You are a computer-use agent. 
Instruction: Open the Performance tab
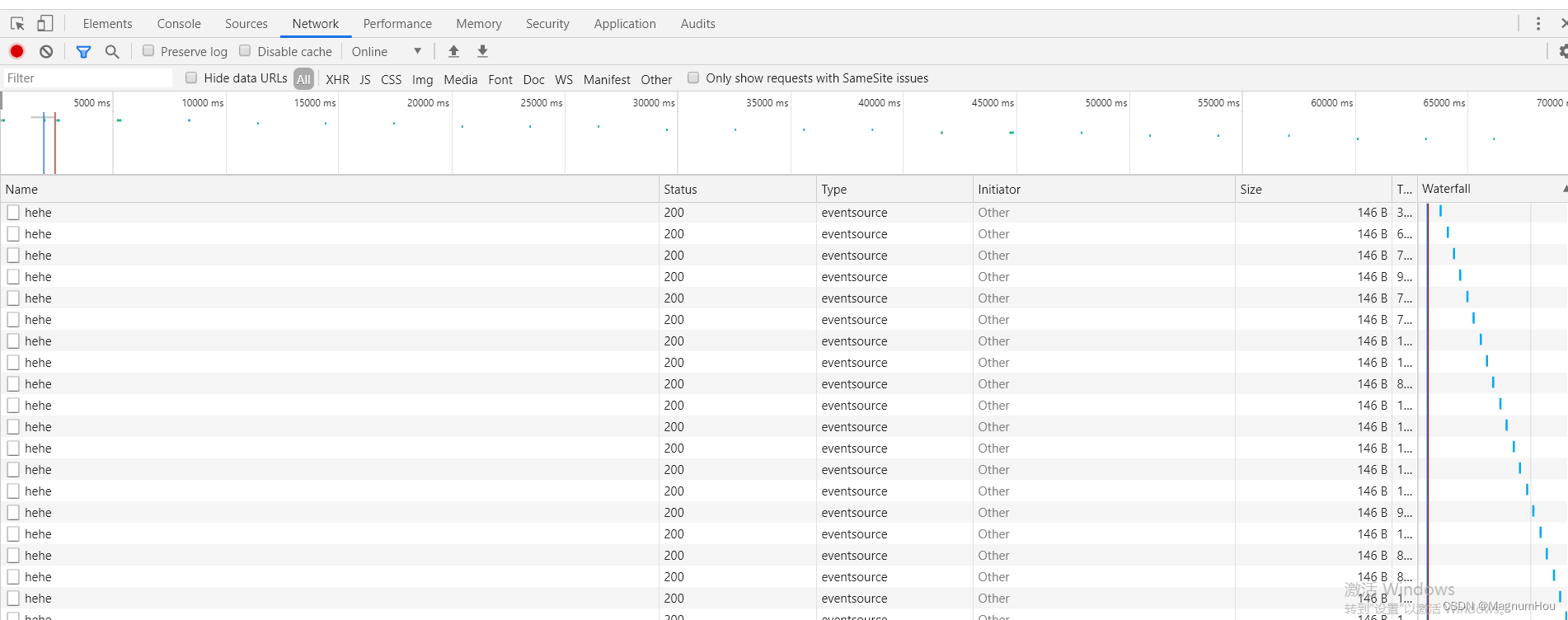[397, 24]
